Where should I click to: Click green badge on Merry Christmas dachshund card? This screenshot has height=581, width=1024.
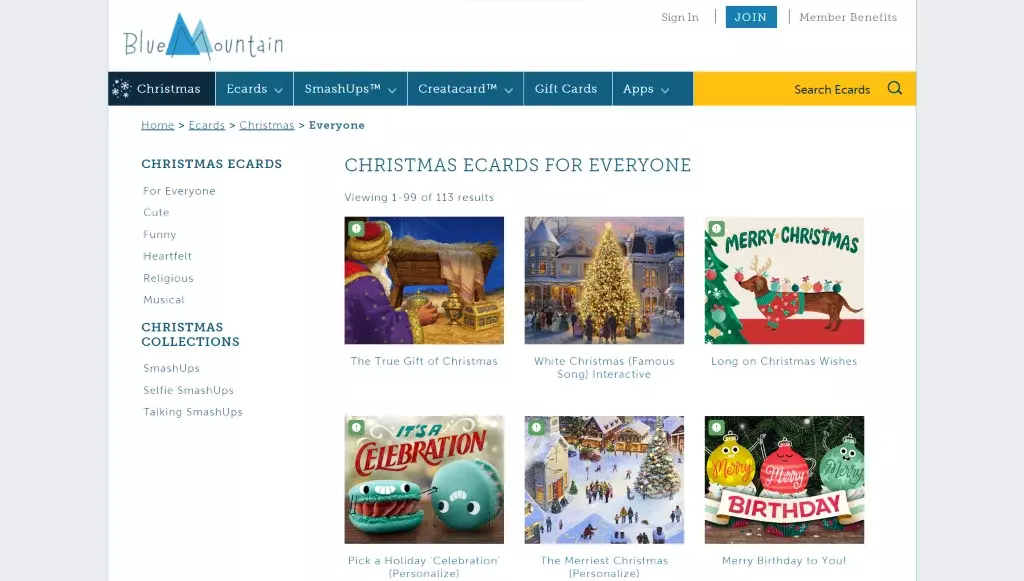click(716, 228)
